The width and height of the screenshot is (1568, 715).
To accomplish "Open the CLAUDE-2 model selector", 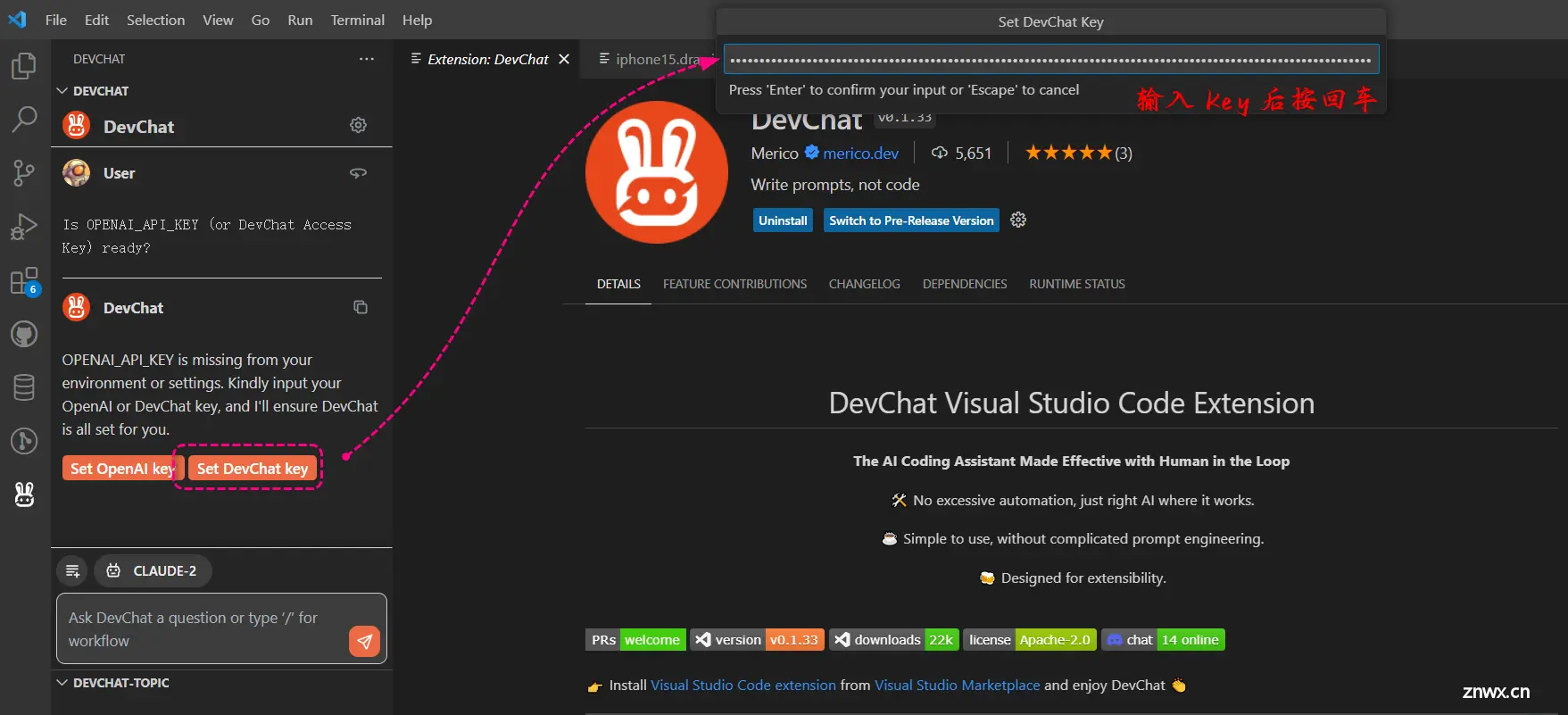I will click(153, 571).
